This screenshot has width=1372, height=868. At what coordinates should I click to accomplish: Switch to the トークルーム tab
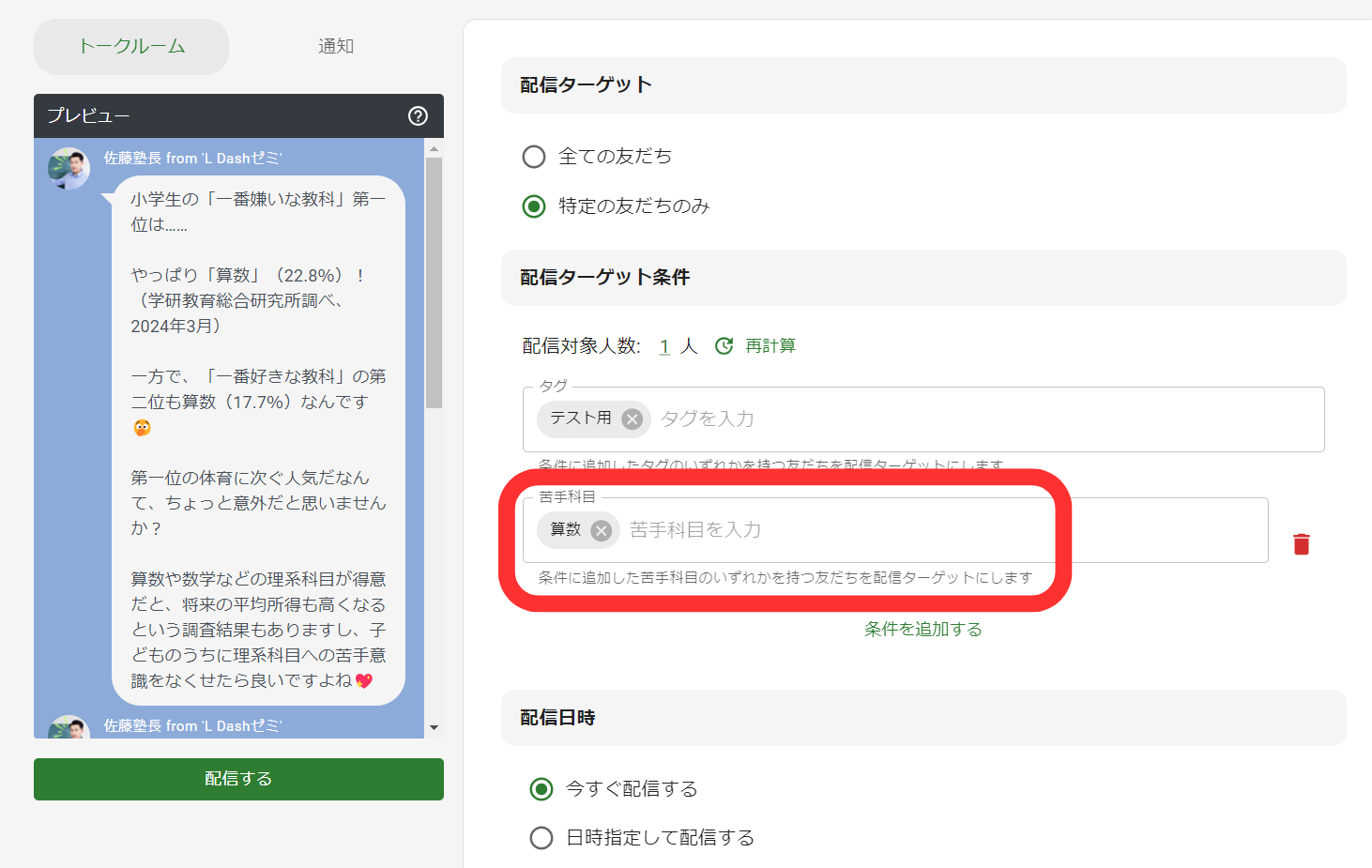click(130, 46)
